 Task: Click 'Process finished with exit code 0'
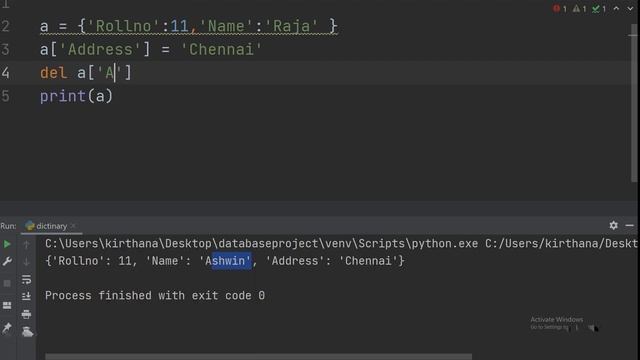(x=155, y=296)
